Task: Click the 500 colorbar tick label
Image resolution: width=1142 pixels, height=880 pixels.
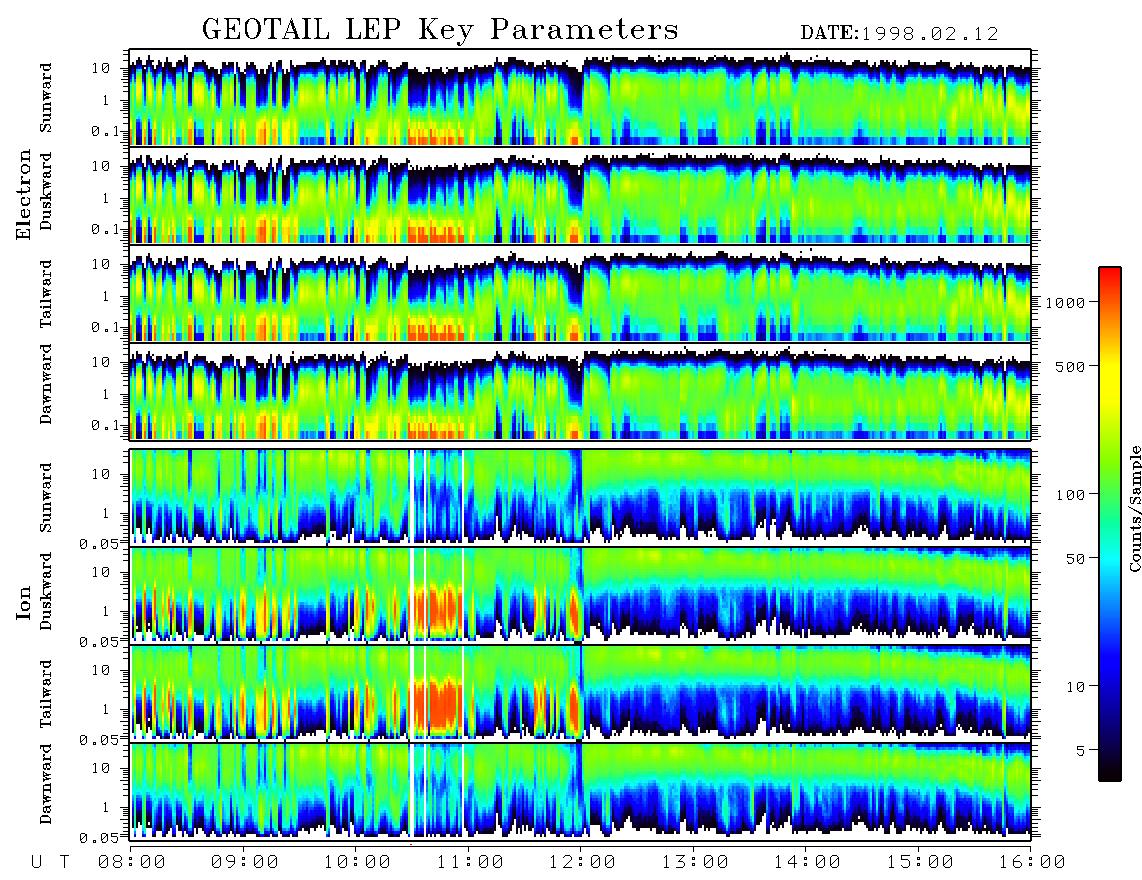Action: (x=1070, y=366)
